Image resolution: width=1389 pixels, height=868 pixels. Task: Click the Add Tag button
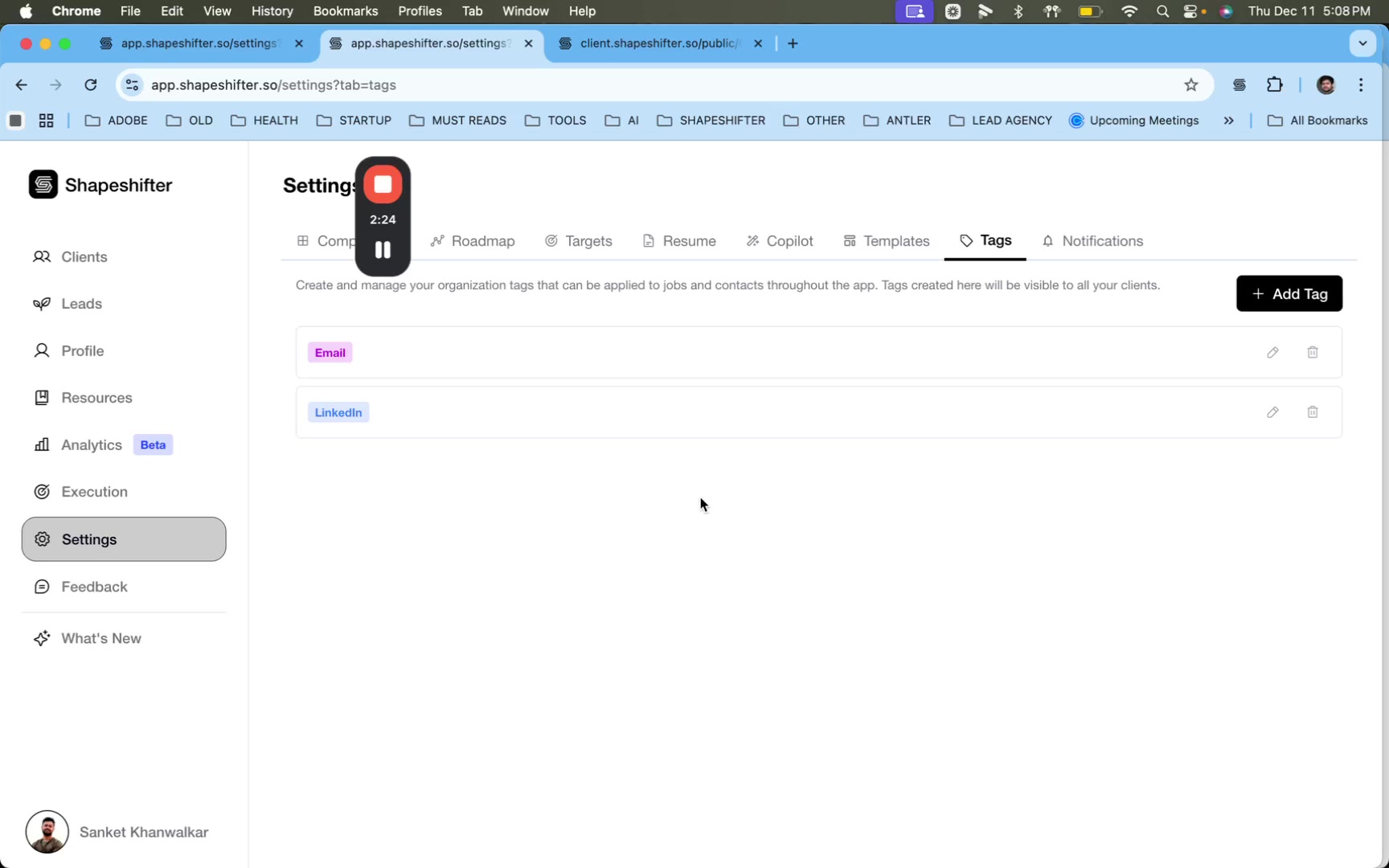pos(1289,293)
